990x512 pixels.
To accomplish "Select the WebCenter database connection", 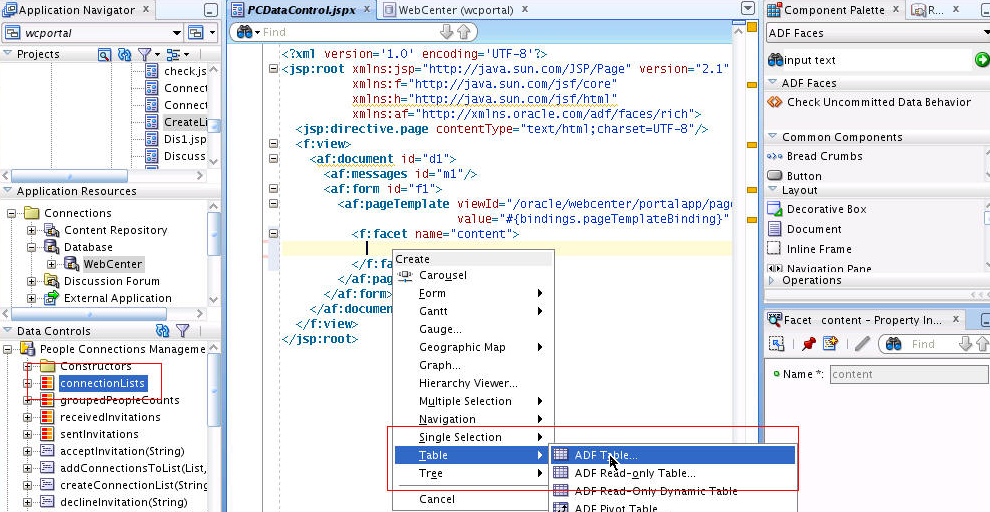I will 113,264.
